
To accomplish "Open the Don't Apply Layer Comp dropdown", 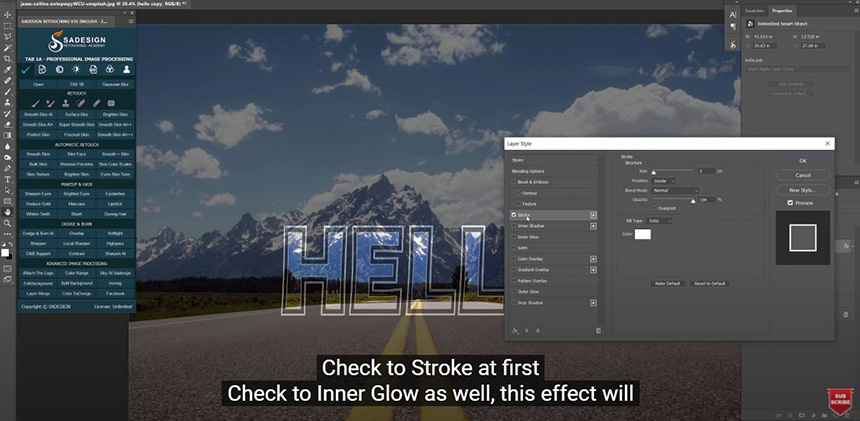I will pos(797,70).
